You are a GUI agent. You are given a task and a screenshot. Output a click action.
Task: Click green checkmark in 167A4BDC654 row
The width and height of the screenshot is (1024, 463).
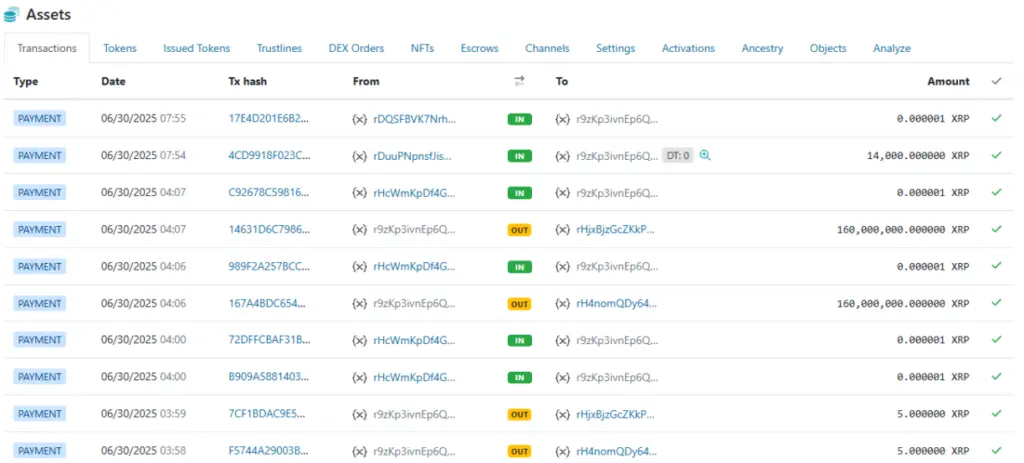(996, 303)
